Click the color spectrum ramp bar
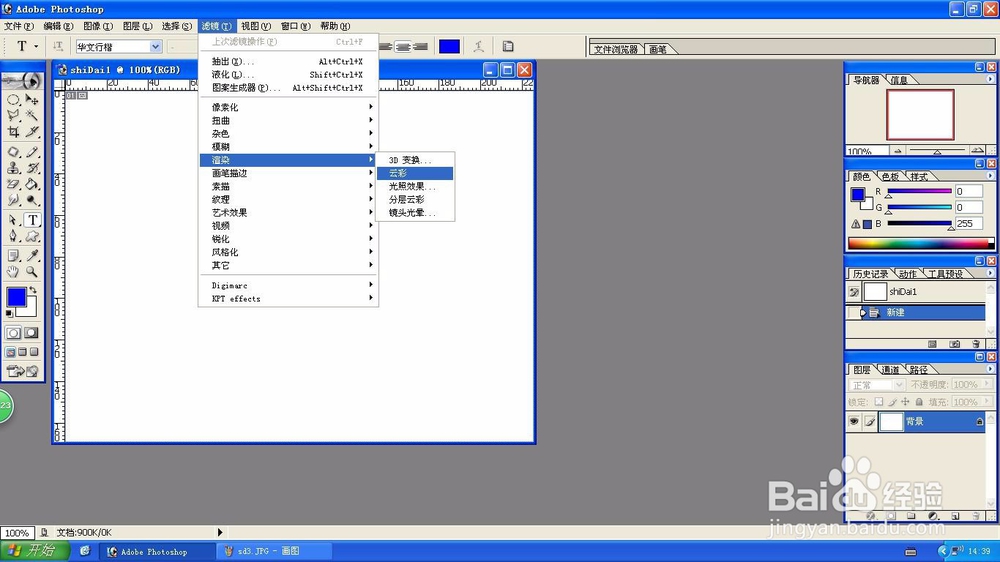This screenshot has height=562, width=1000. click(x=920, y=243)
